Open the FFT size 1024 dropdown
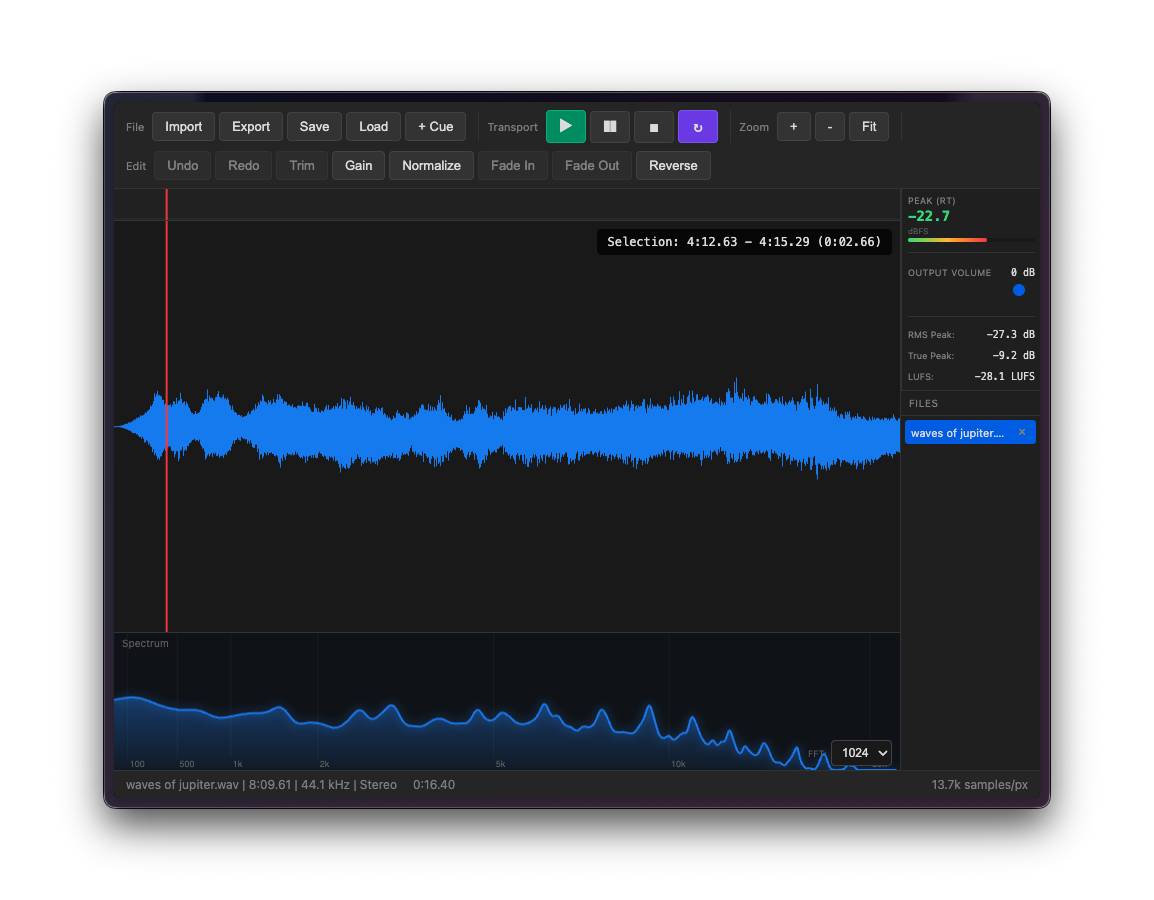The height and width of the screenshot is (900, 1154). (x=861, y=753)
